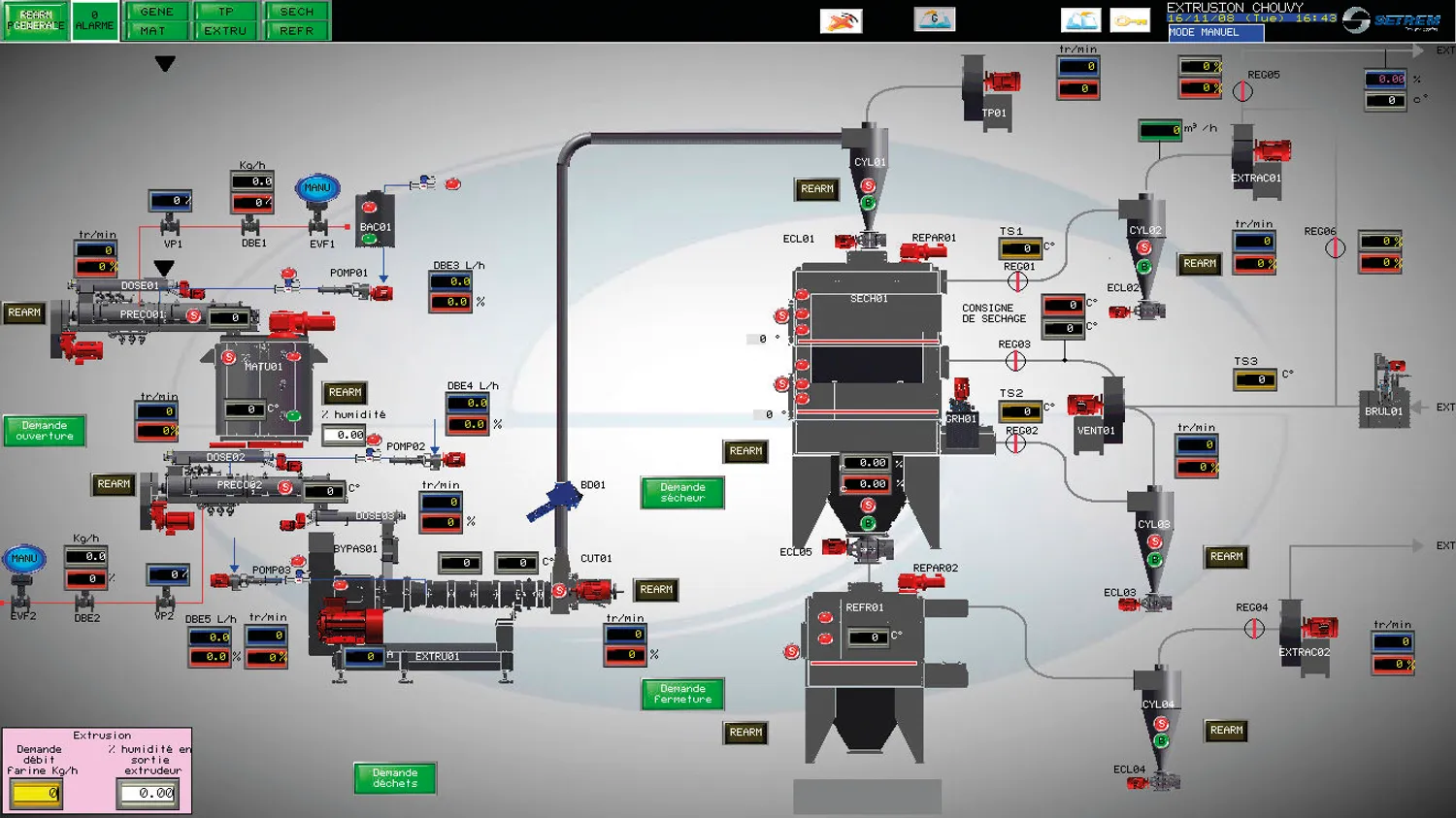Toggle the green indicator on CYL02

(1144, 266)
